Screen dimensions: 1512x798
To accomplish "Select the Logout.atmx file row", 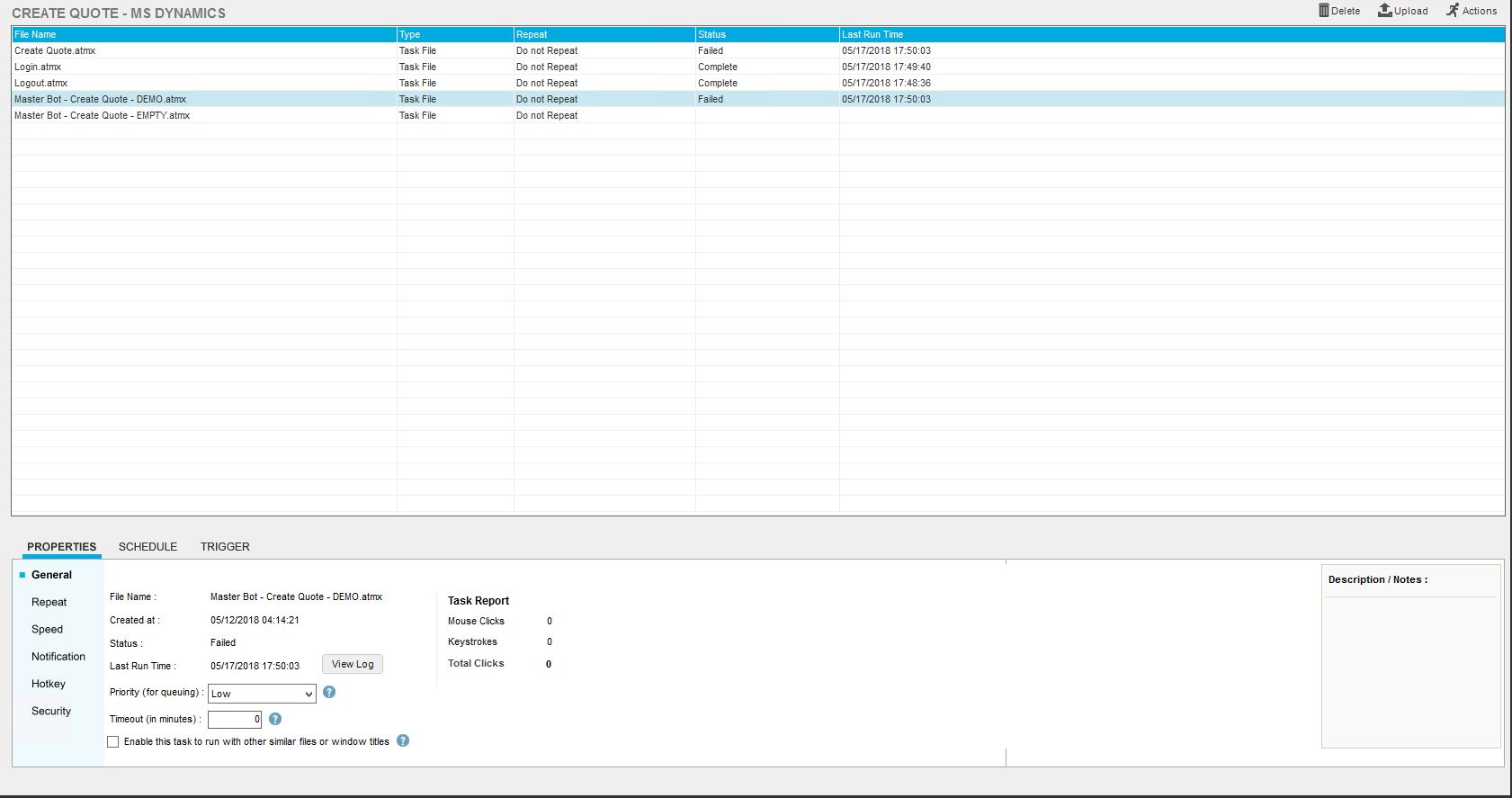I will coord(758,83).
